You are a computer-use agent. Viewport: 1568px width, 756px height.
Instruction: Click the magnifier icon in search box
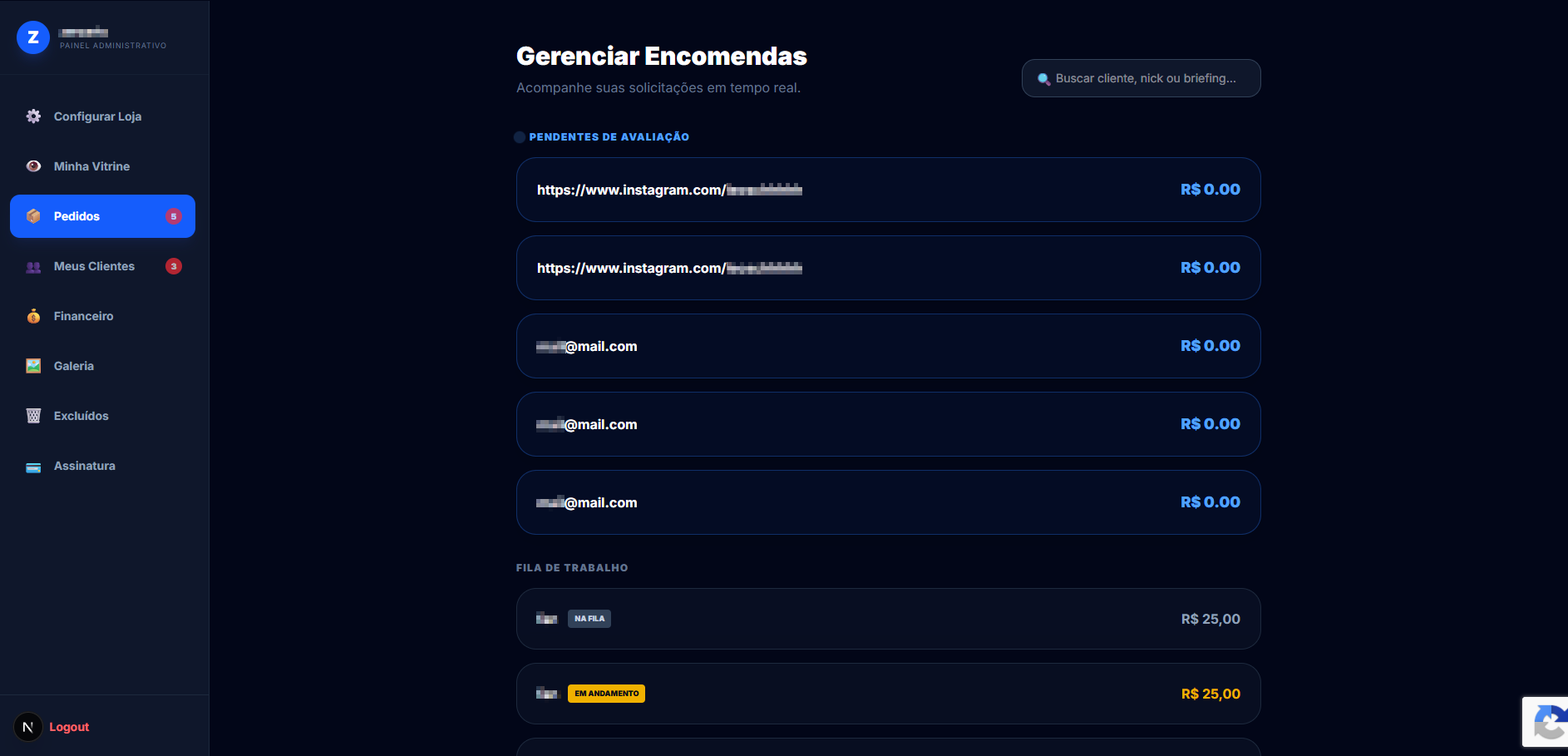click(1044, 79)
